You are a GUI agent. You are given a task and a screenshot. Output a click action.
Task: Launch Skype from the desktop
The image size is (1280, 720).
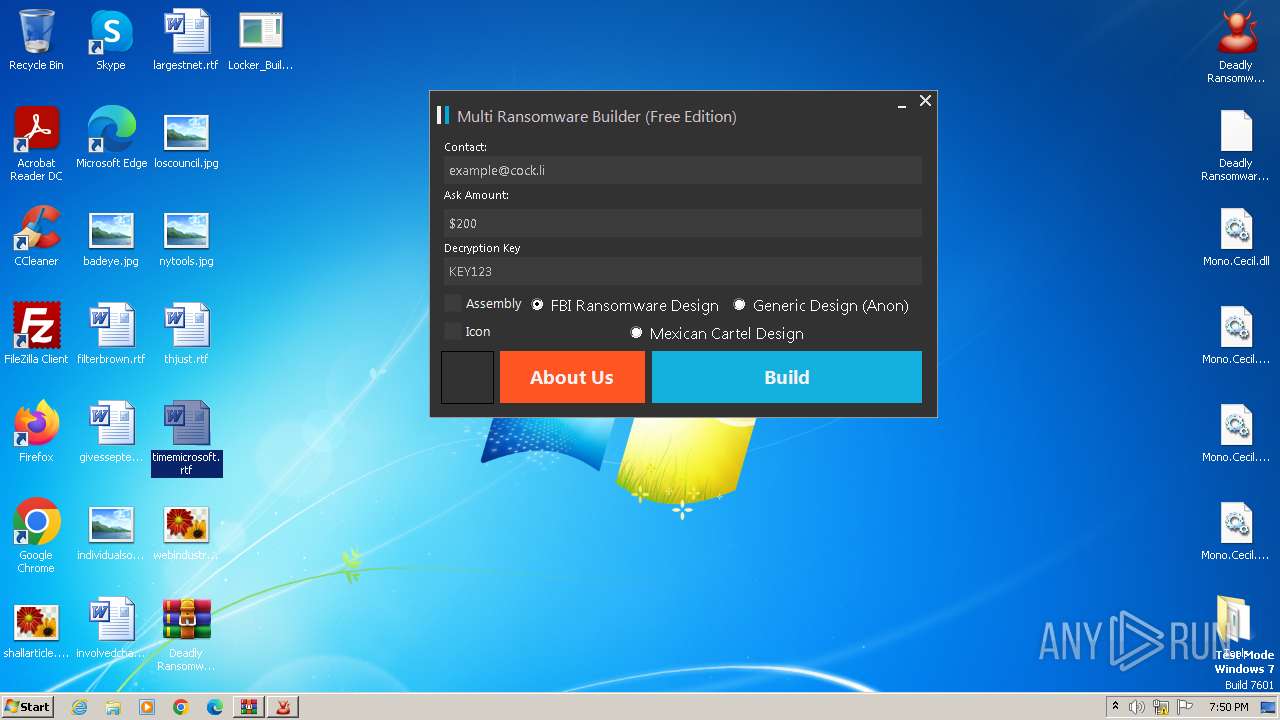pyautogui.click(x=111, y=40)
